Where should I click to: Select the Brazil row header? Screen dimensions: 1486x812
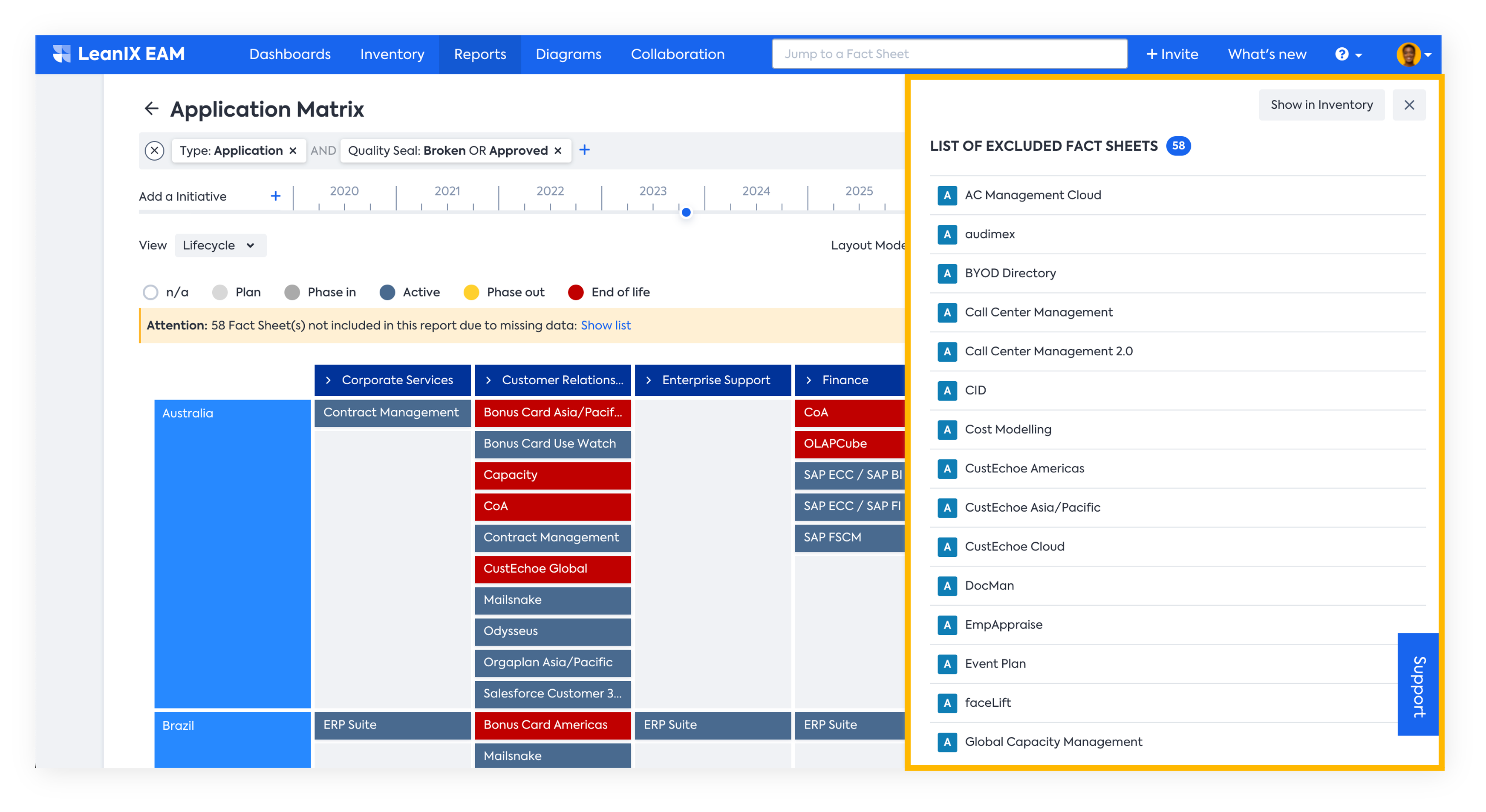232,740
